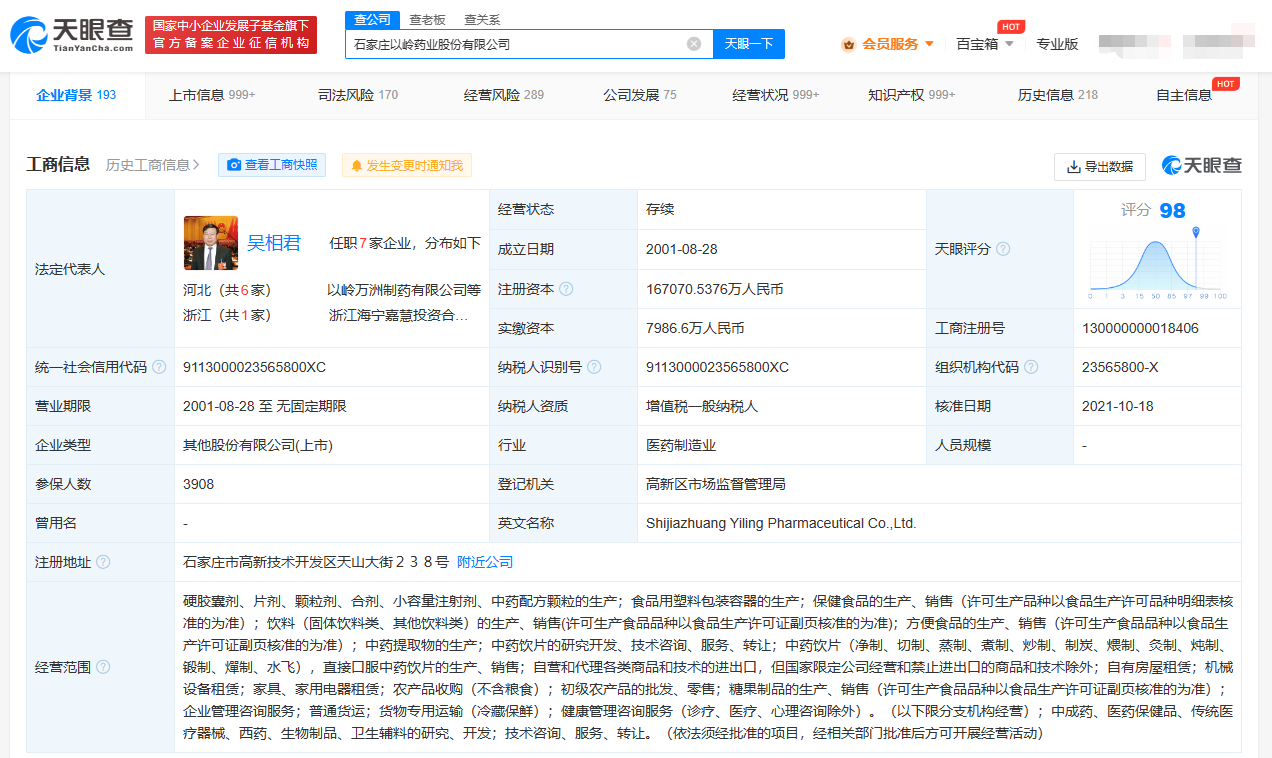Open the 司法风险 tab
The width and height of the screenshot is (1272, 758).
point(358,96)
